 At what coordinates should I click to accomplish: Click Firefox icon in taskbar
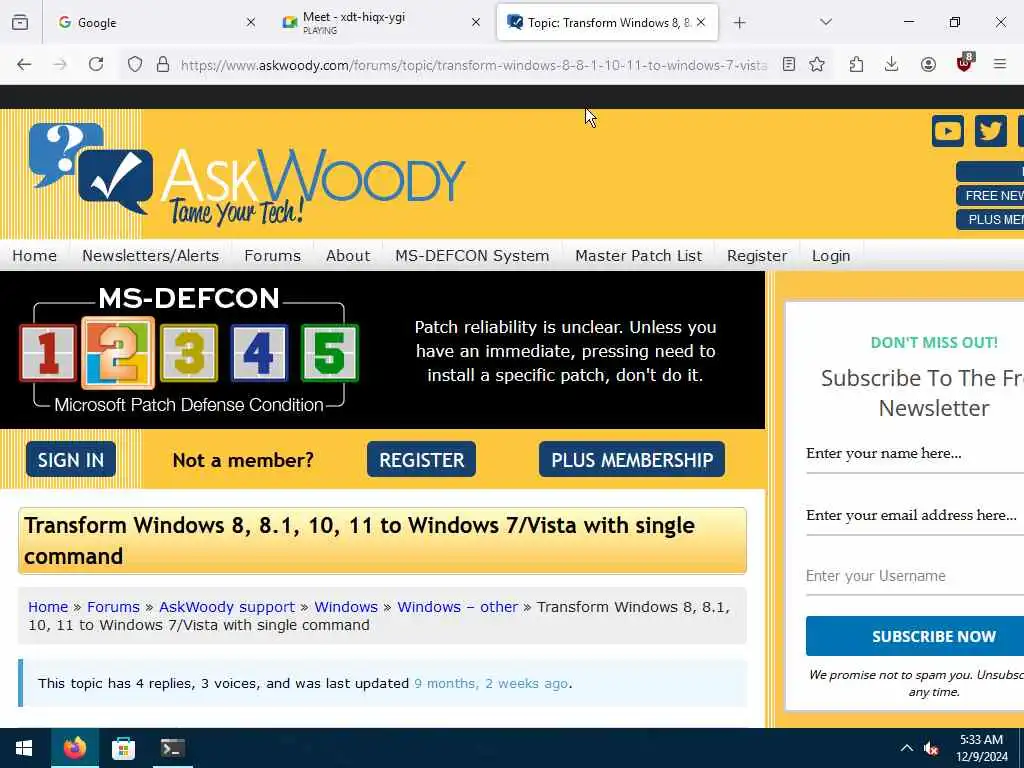coord(74,748)
